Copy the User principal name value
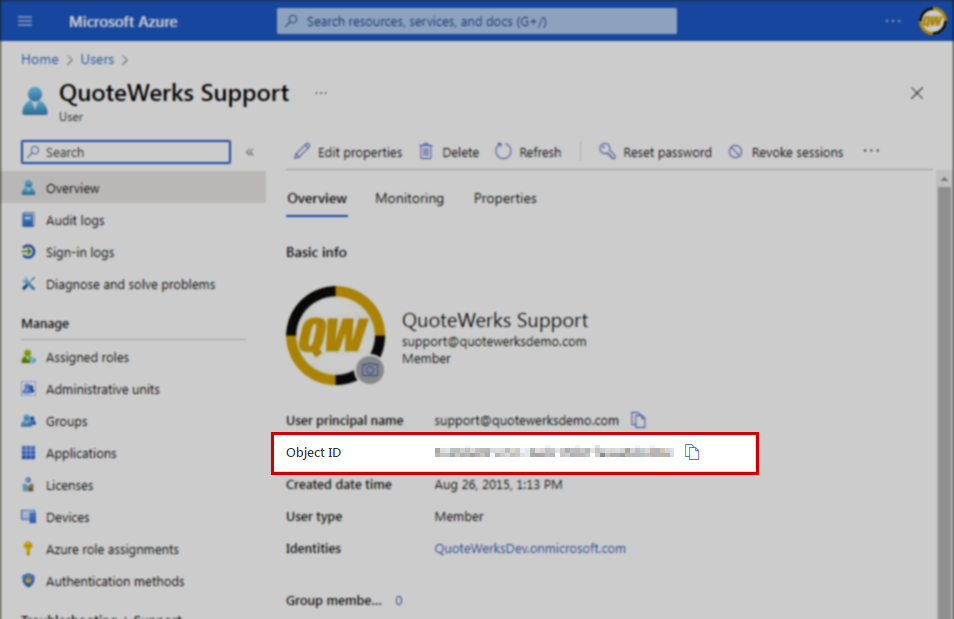 639,420
